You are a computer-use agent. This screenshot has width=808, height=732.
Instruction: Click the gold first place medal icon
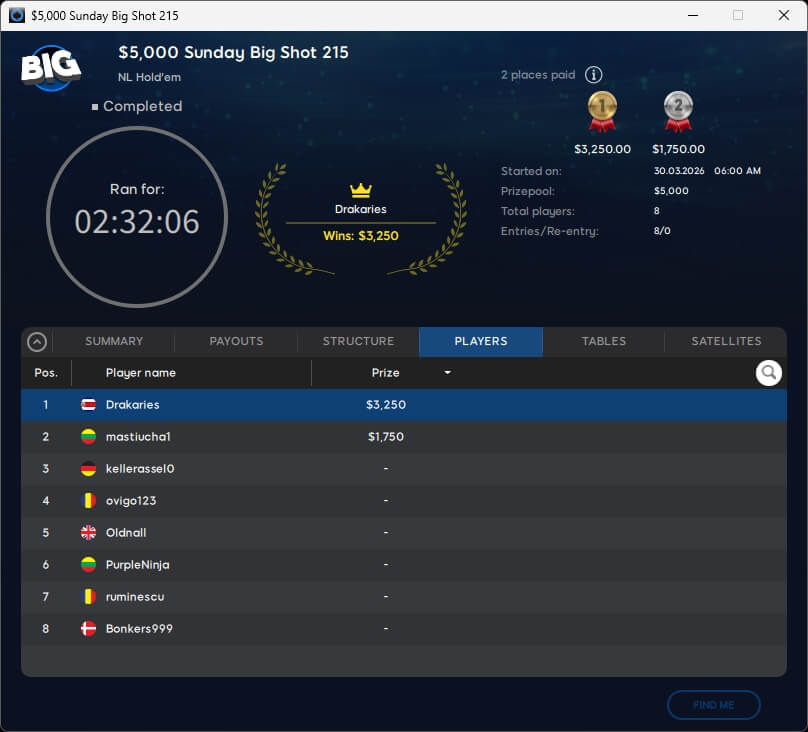(602, 111)
